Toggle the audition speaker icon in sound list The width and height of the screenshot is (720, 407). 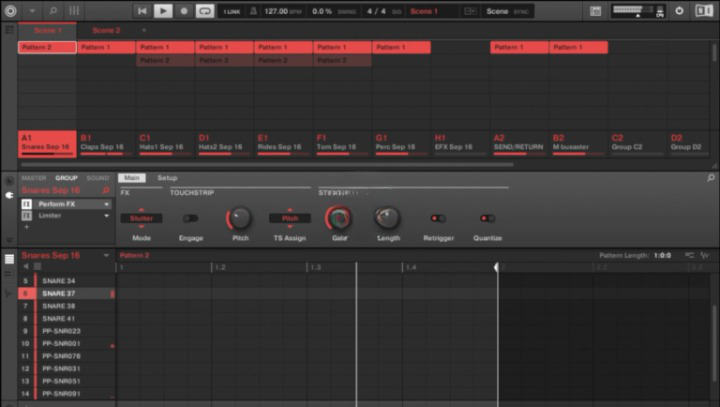(26, 266)
